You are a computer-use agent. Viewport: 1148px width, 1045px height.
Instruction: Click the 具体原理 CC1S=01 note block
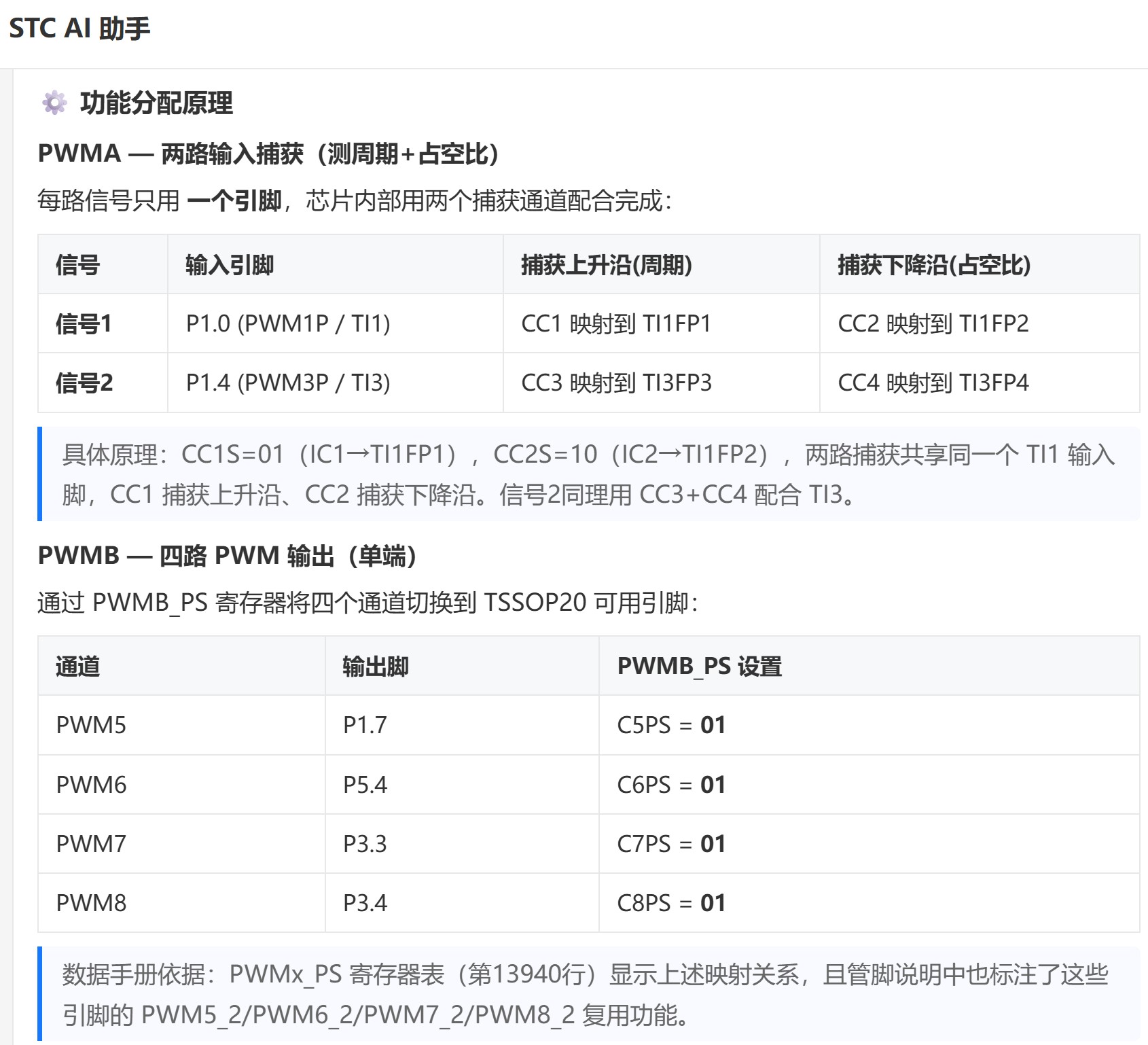[589, 474]
